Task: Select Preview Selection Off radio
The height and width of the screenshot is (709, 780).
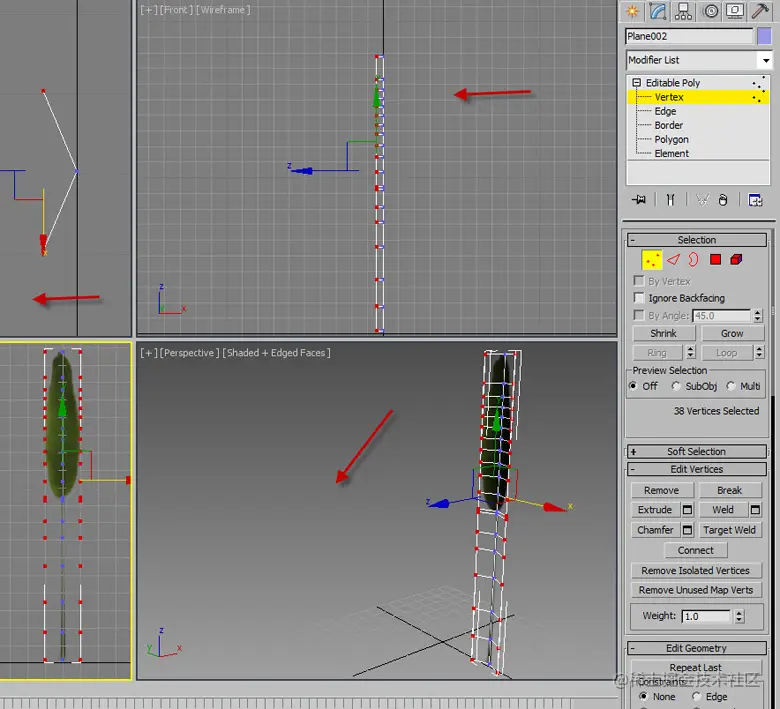Action: pyautogui.click(x=633, y=386)
